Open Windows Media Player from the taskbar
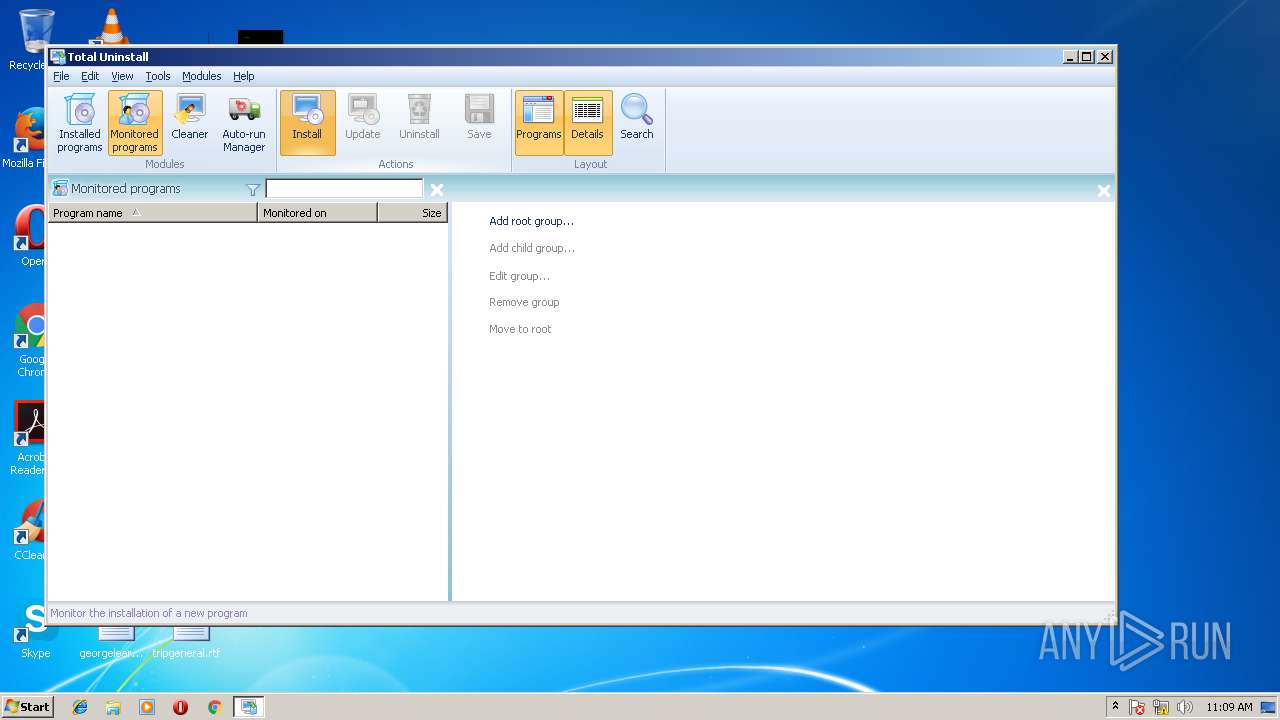The image size is (1280, 720). [x=147, y=707]
